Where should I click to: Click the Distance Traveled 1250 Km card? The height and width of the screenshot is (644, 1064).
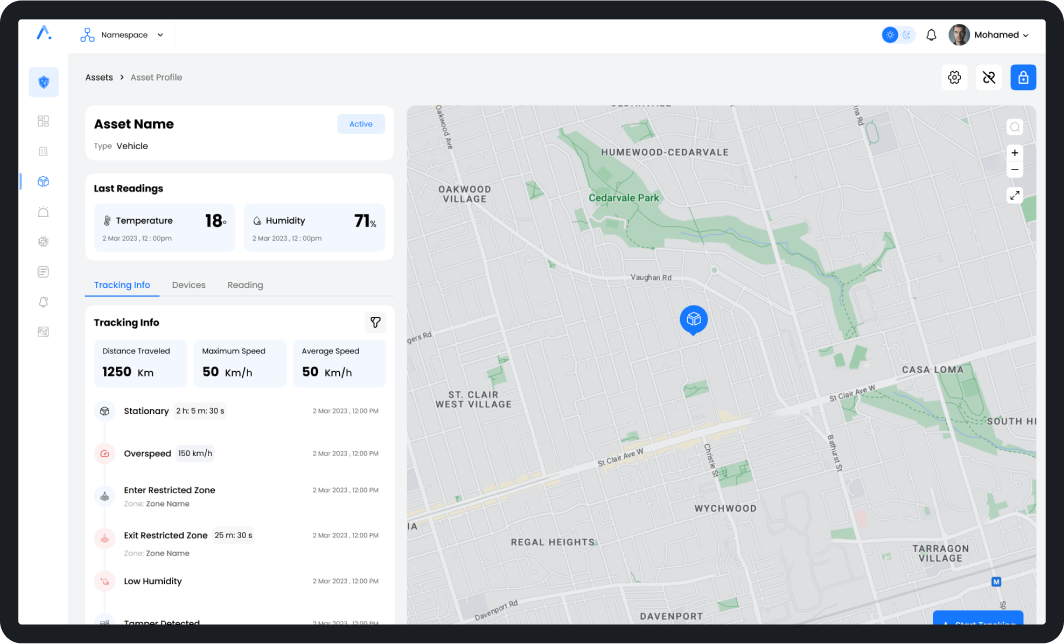pos(140,364)
